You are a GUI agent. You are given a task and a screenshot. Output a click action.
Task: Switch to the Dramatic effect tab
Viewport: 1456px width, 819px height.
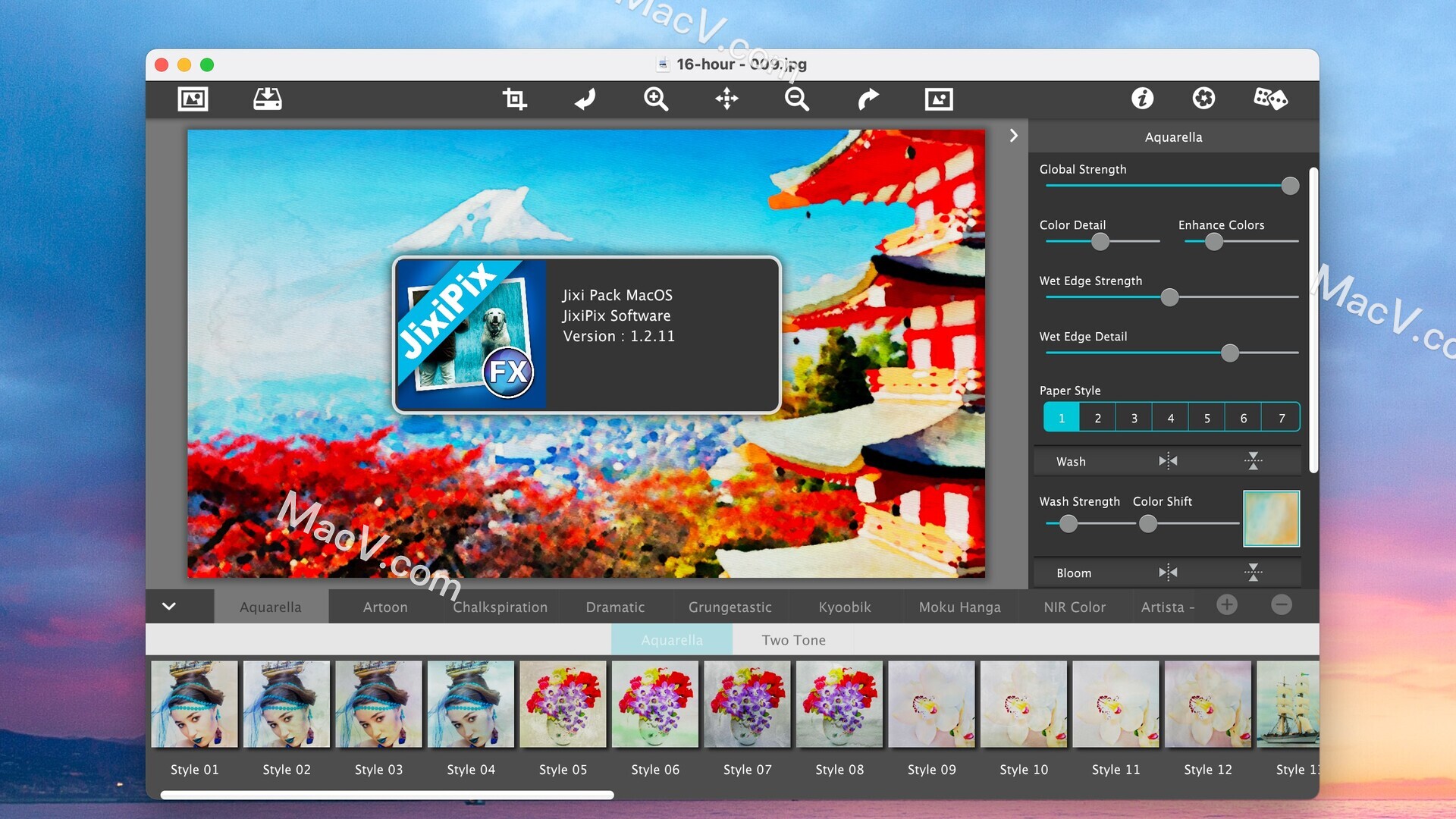(x=615, y=607)
